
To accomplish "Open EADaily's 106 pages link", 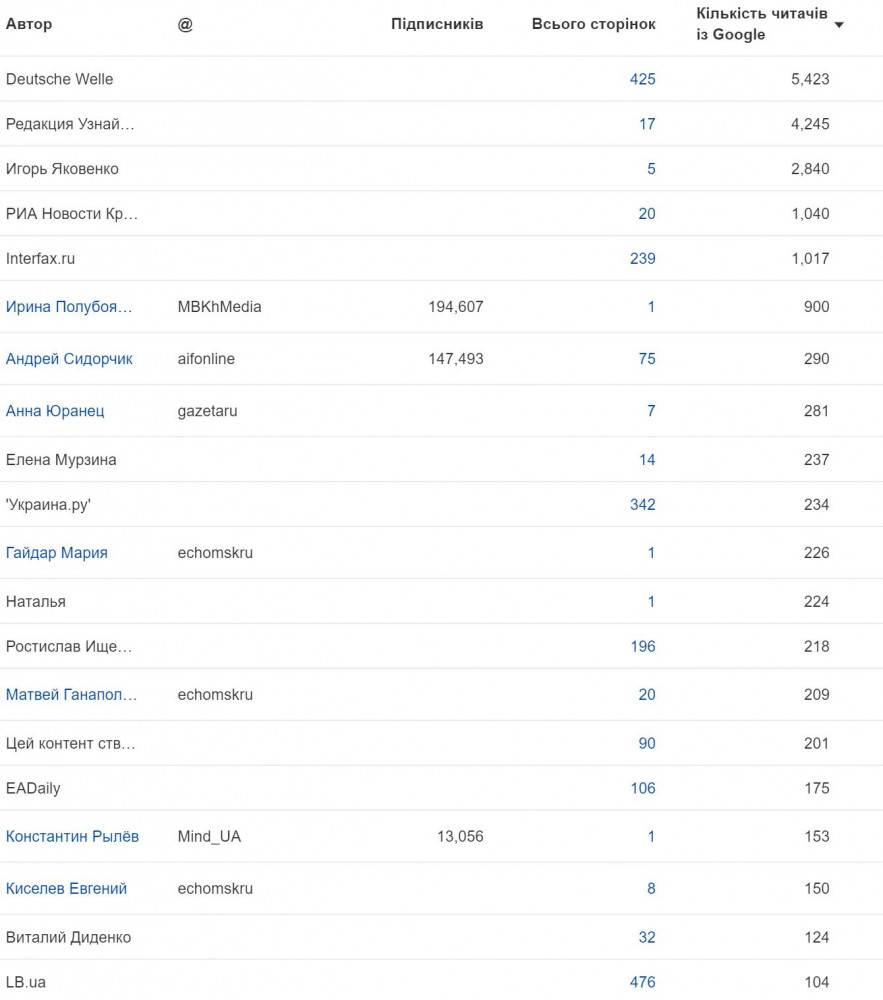I will click(x=643, y=788).
